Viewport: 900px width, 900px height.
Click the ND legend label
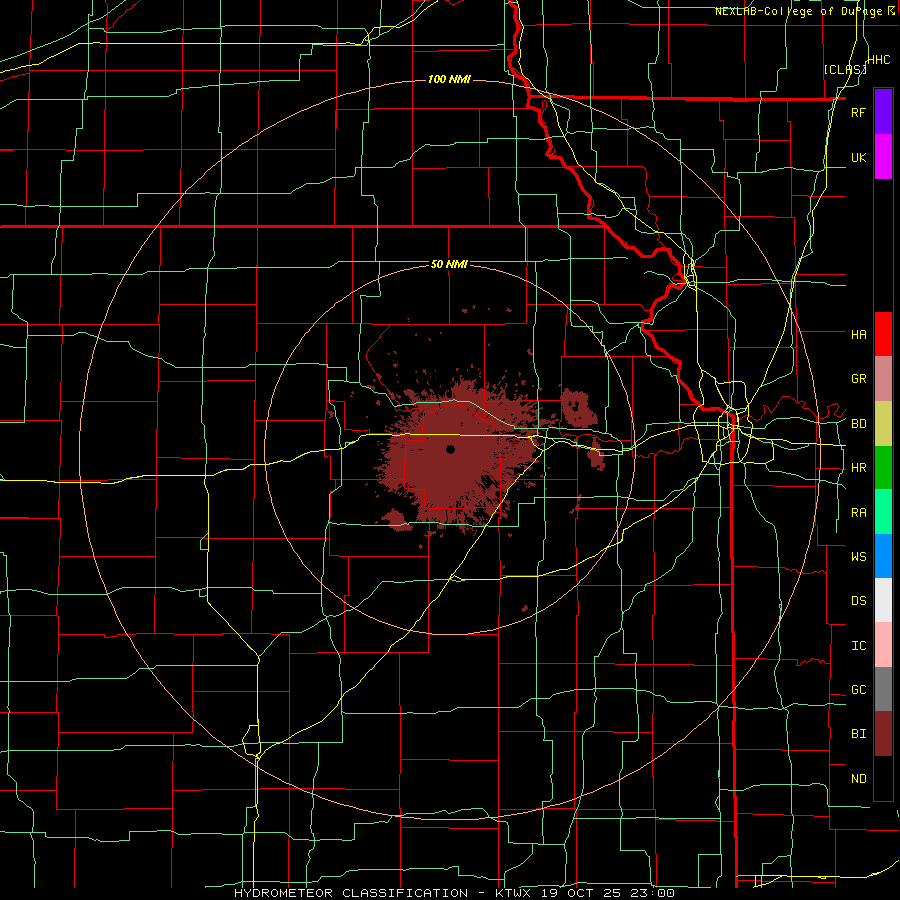tap(858, 778)
